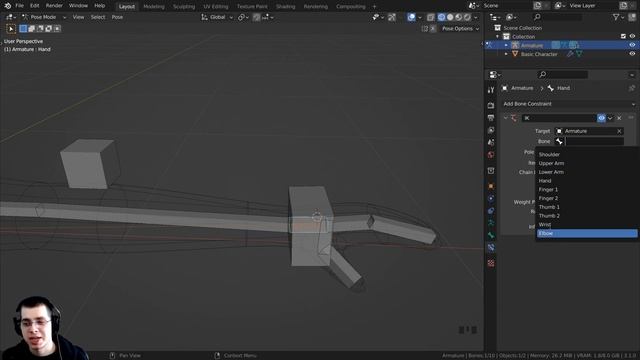Delete the IK constraint

click(619, 118)
